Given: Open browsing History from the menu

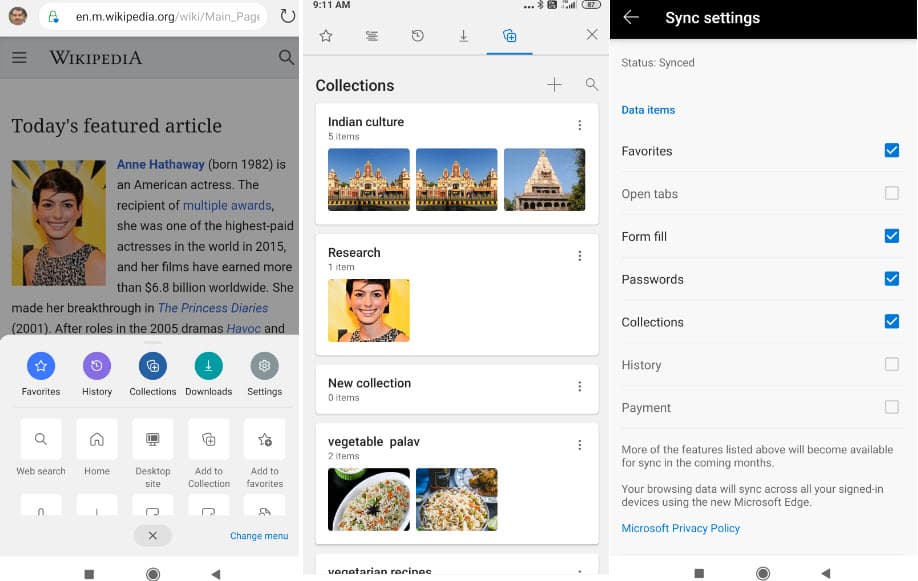Looking at the screenshot, I should (x=96, y=365).
